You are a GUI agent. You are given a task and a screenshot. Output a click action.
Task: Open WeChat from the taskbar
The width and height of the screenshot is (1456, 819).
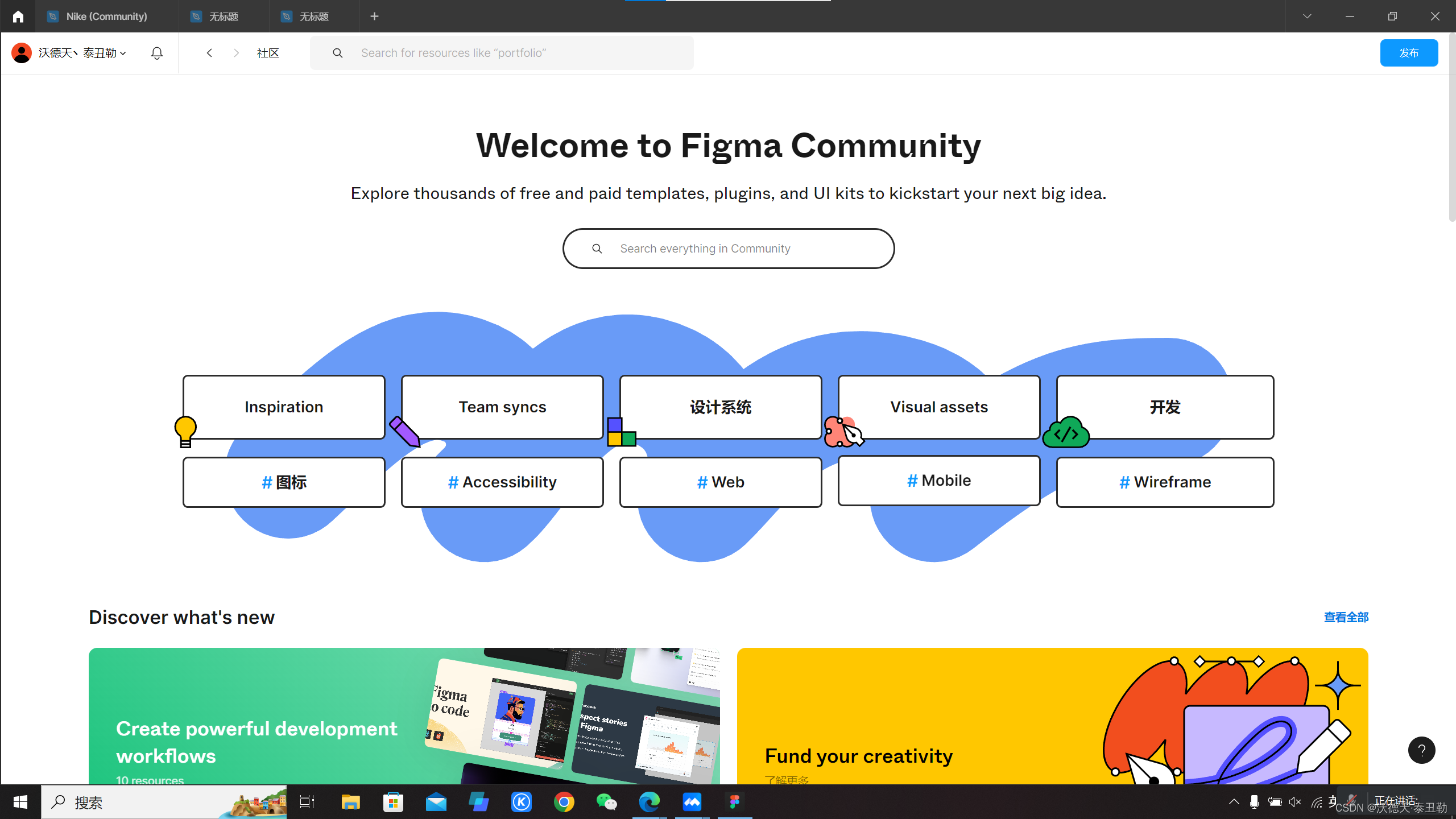pos(607,802)
